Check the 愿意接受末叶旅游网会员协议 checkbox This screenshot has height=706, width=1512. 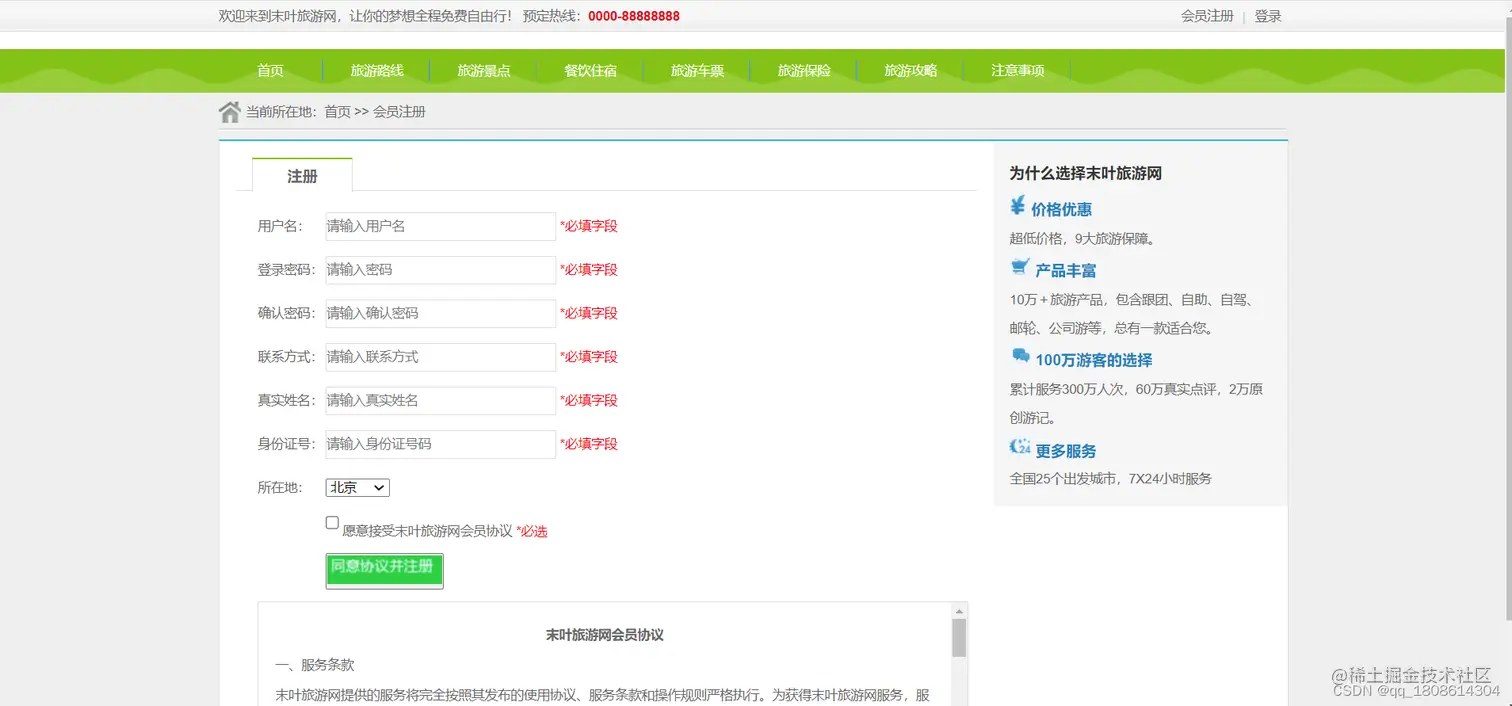click(x=332, y=523)
